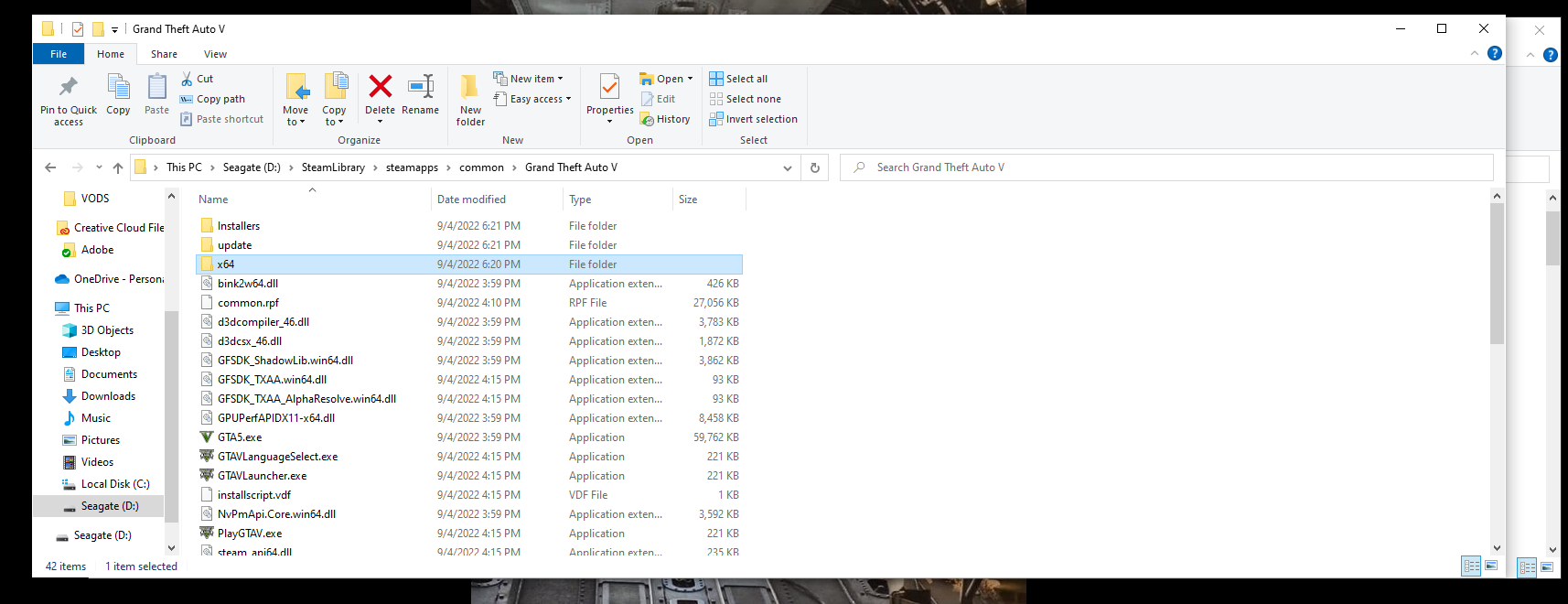Sort by Type column header
1568x604 pixels.
click(x=618, y=200)
